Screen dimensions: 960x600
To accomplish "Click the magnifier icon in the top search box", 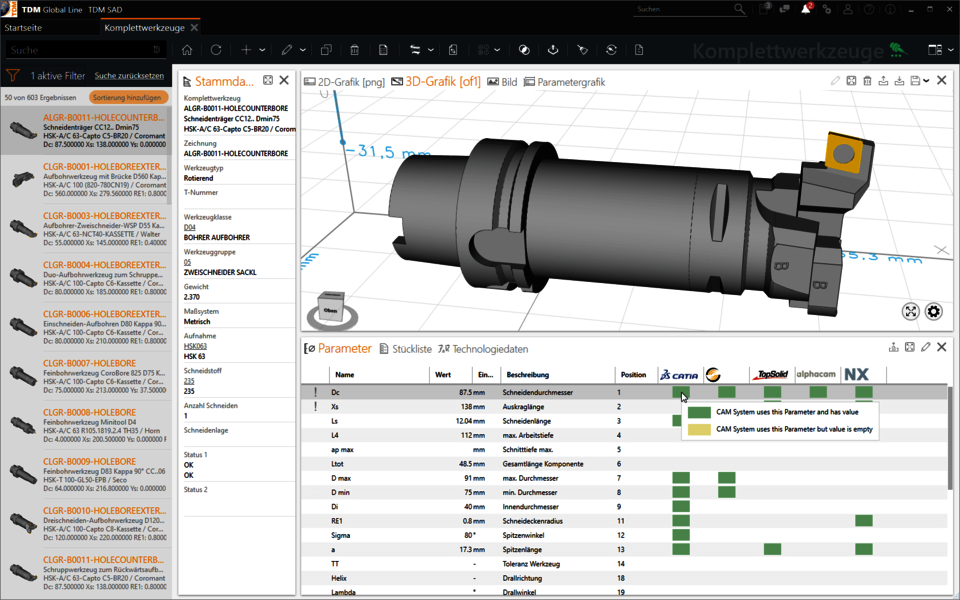I will [x=740, y=9].
